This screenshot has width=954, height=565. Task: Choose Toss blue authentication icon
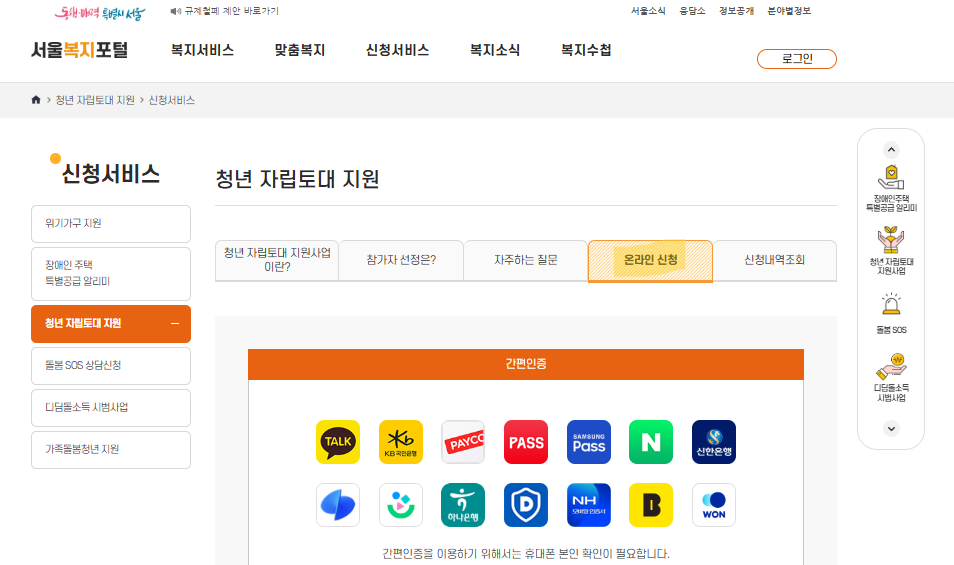click(338, 505)
